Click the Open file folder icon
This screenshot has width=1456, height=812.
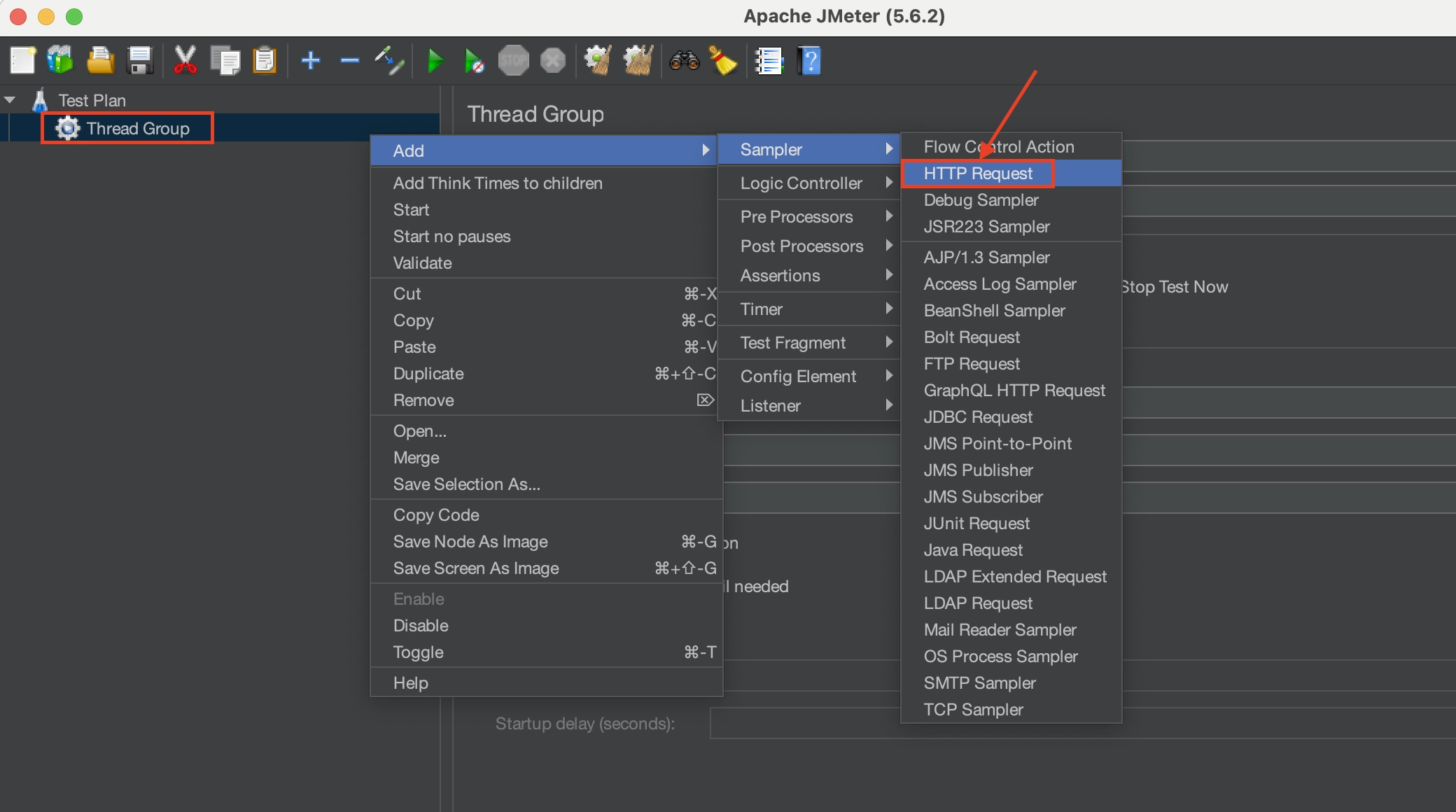[x=100, y=61]
